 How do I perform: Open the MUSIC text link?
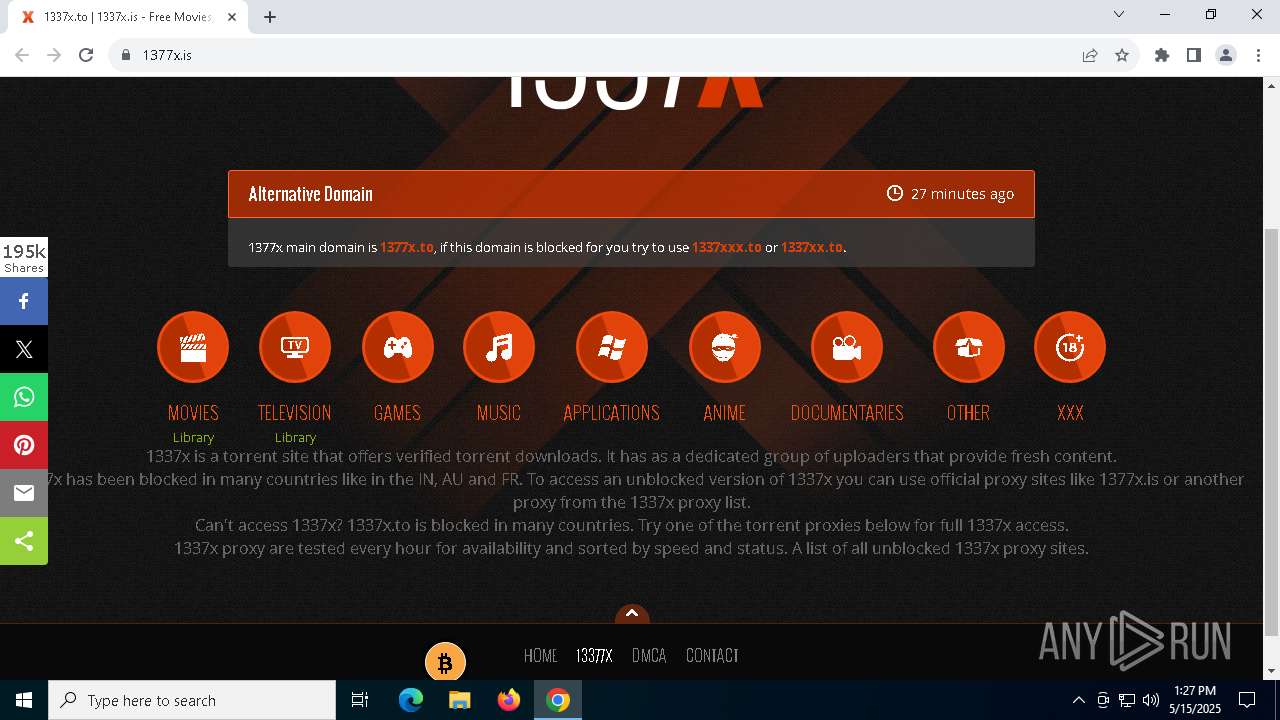(499, 413)
